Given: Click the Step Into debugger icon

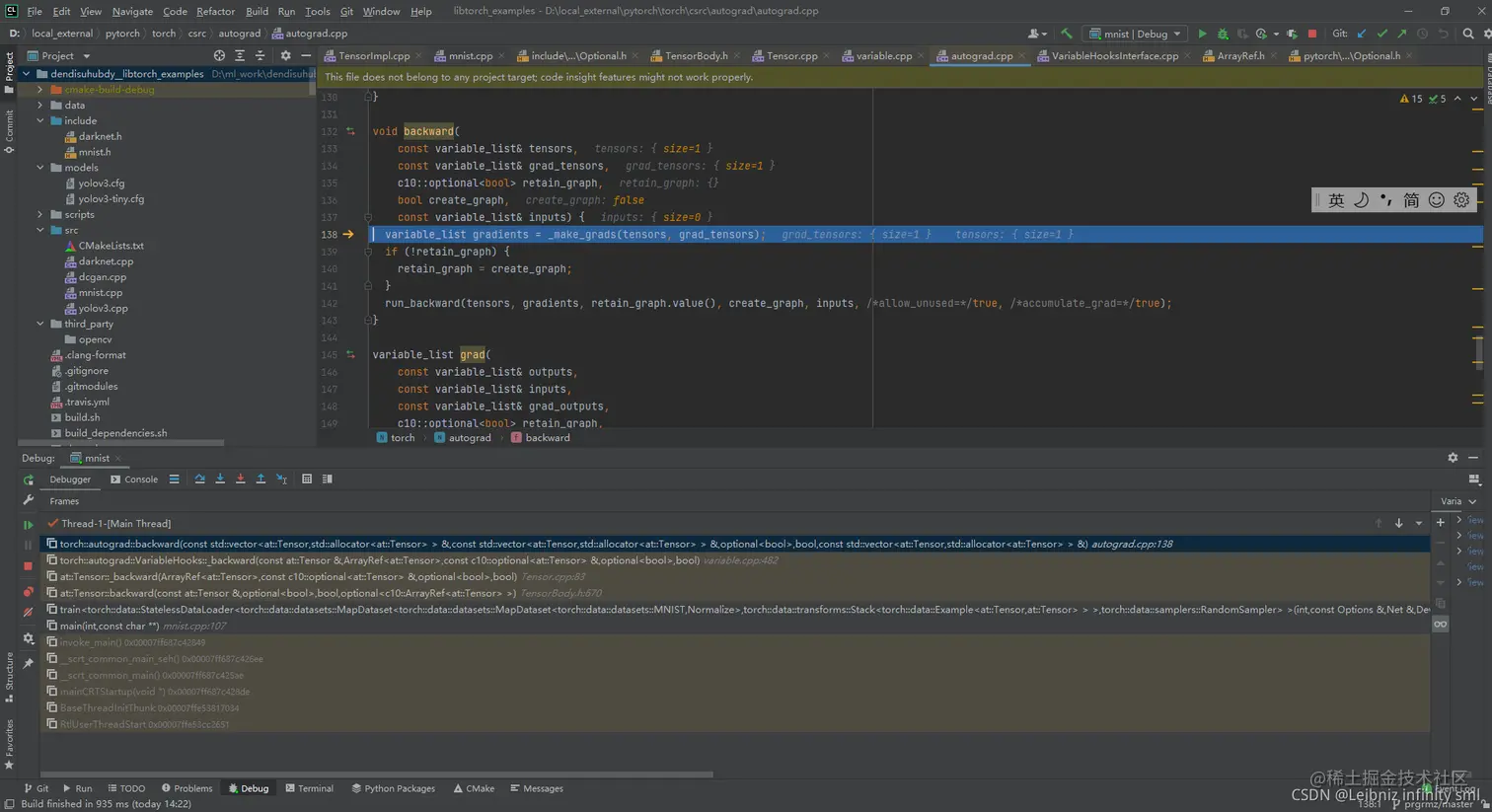Looking at the screenshot, I should click(220, 480).
